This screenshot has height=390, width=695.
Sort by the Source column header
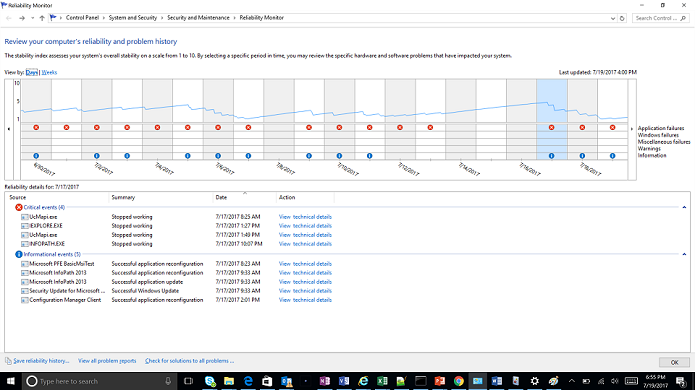coord(57,198)
